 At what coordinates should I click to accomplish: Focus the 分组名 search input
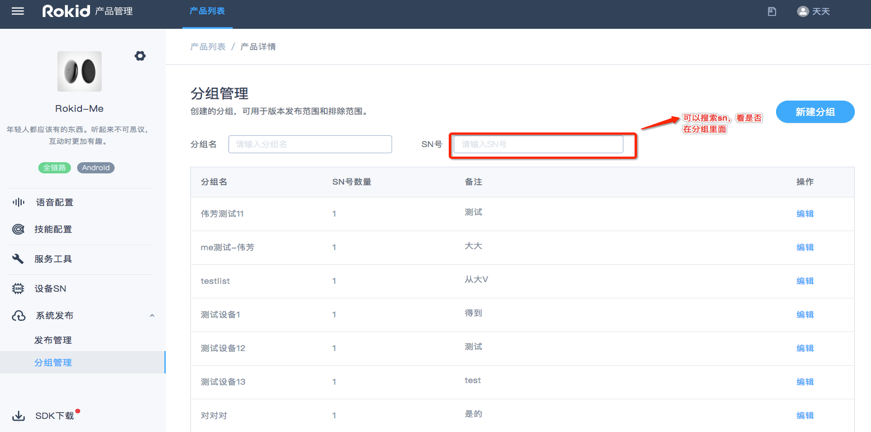tap(310, 145)
